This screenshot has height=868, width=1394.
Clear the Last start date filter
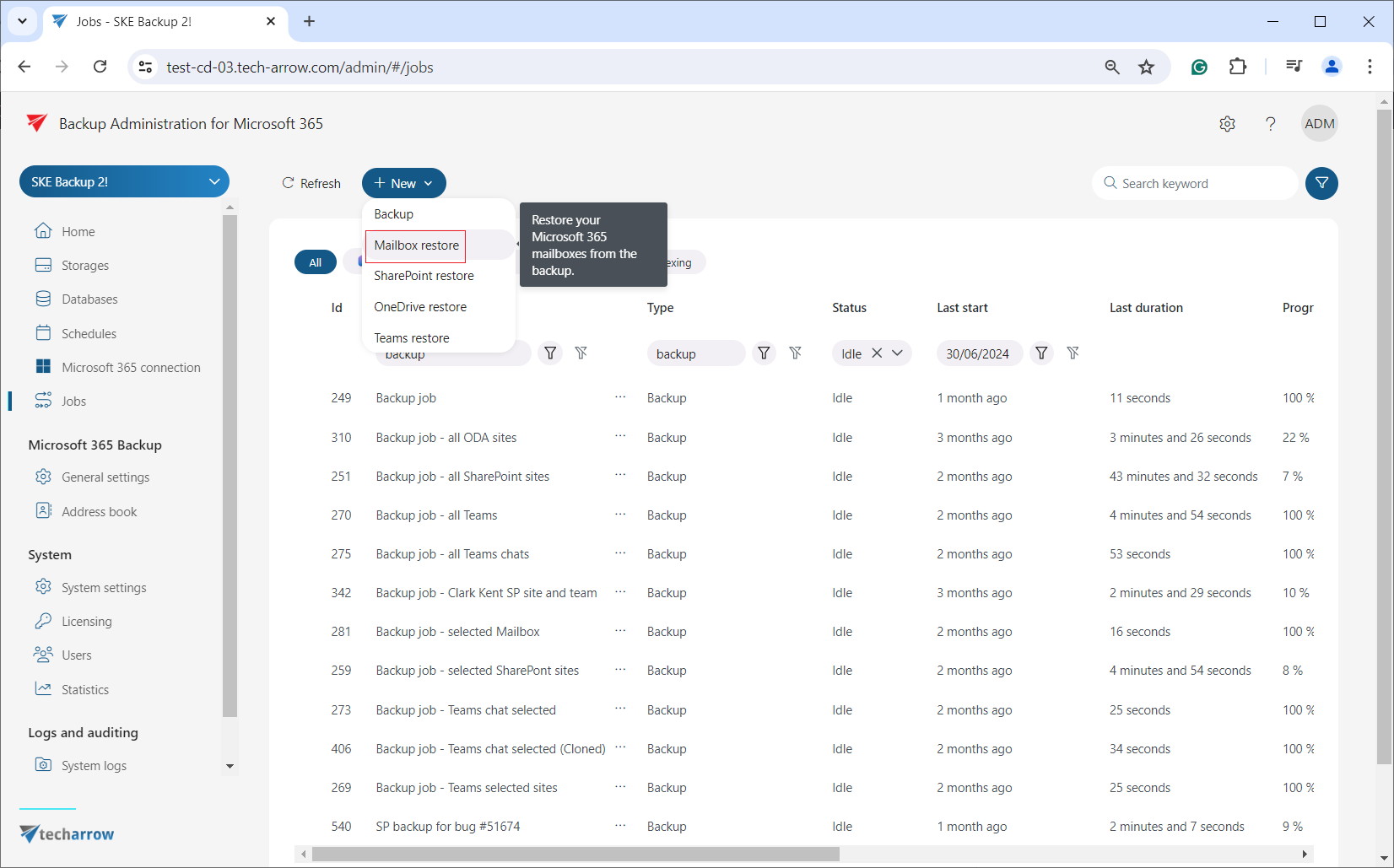click(1073, 353)
